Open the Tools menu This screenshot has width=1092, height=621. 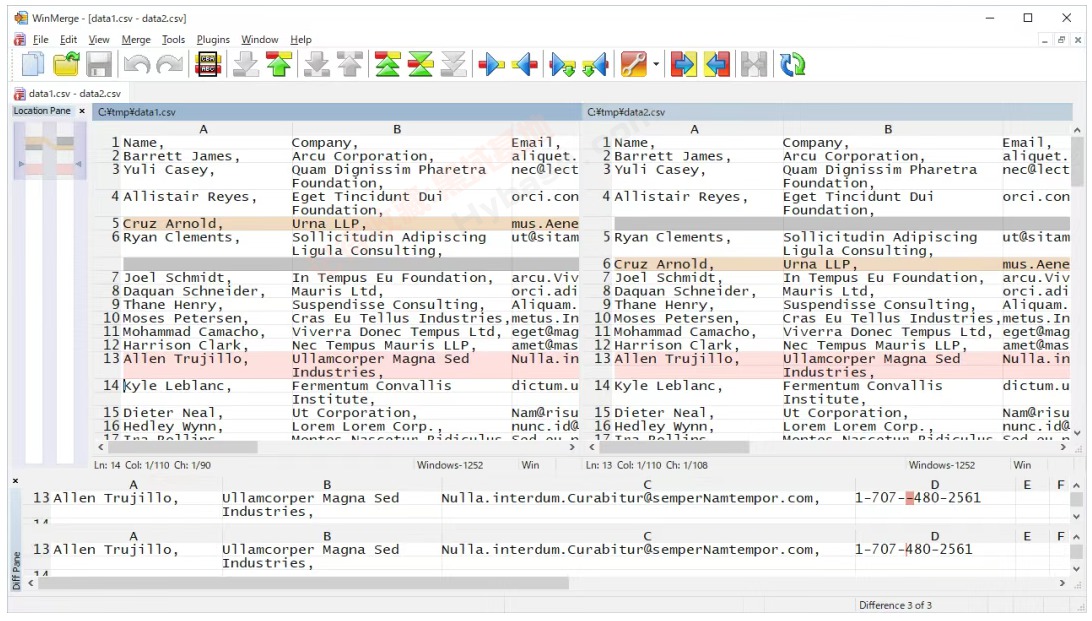coord(173,40)
